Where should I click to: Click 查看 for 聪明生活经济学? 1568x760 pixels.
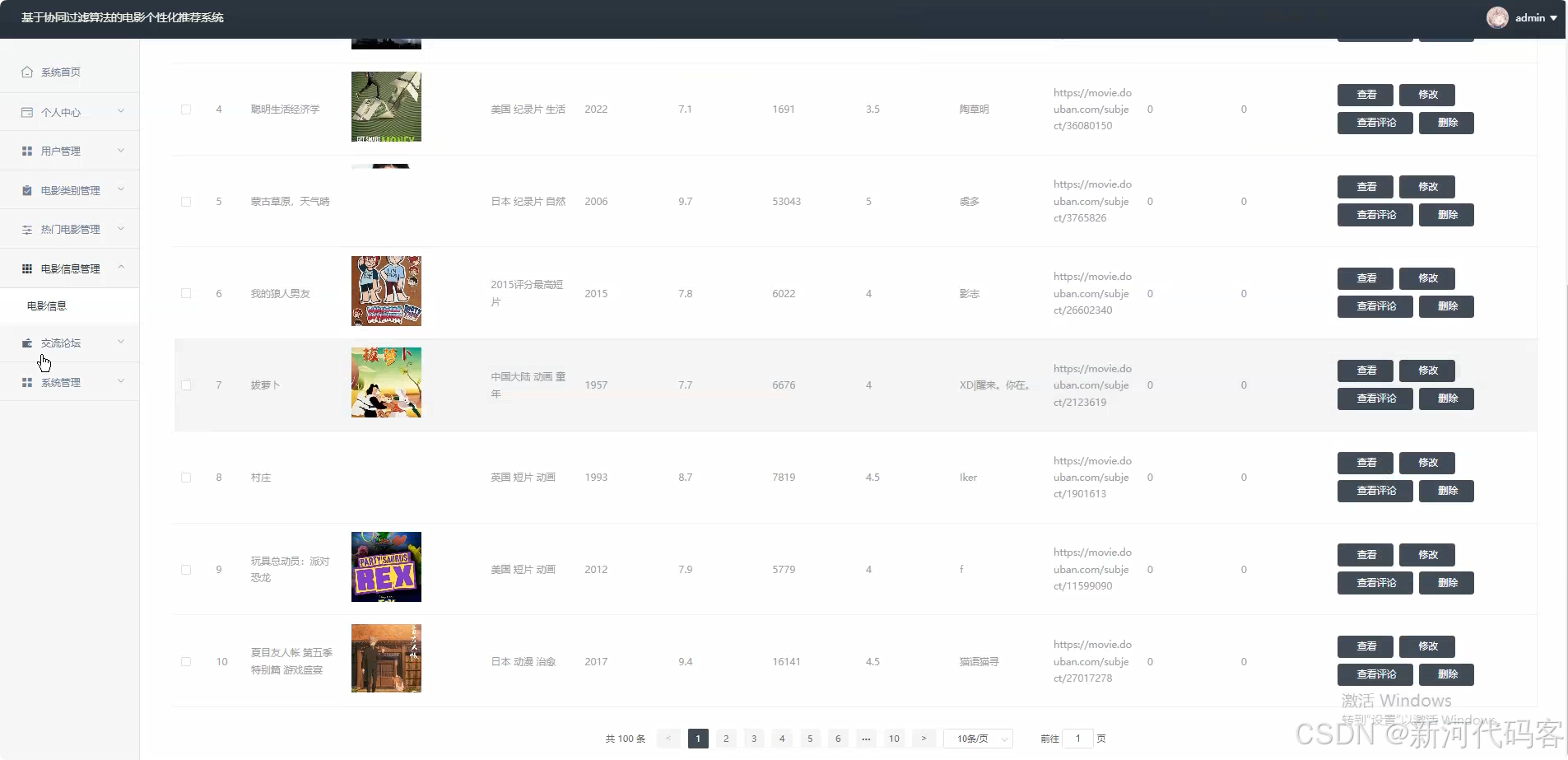(x=1366, y=95)
